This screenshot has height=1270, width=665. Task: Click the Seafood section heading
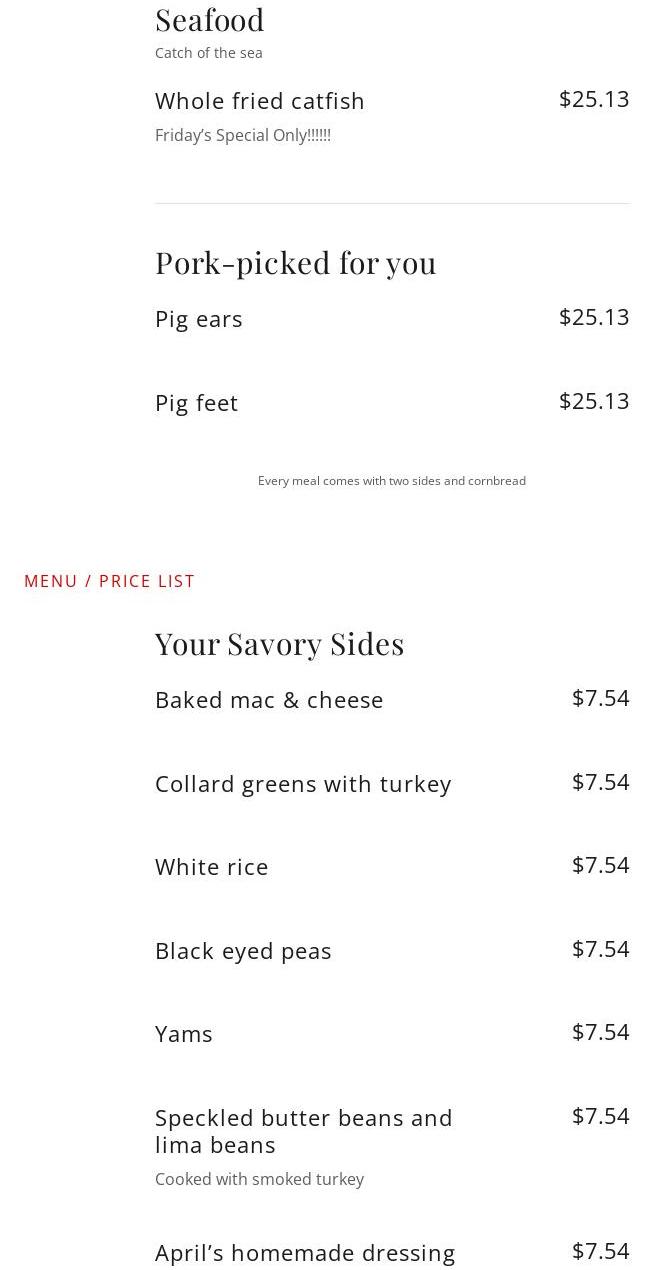click(x=210, y=20)
